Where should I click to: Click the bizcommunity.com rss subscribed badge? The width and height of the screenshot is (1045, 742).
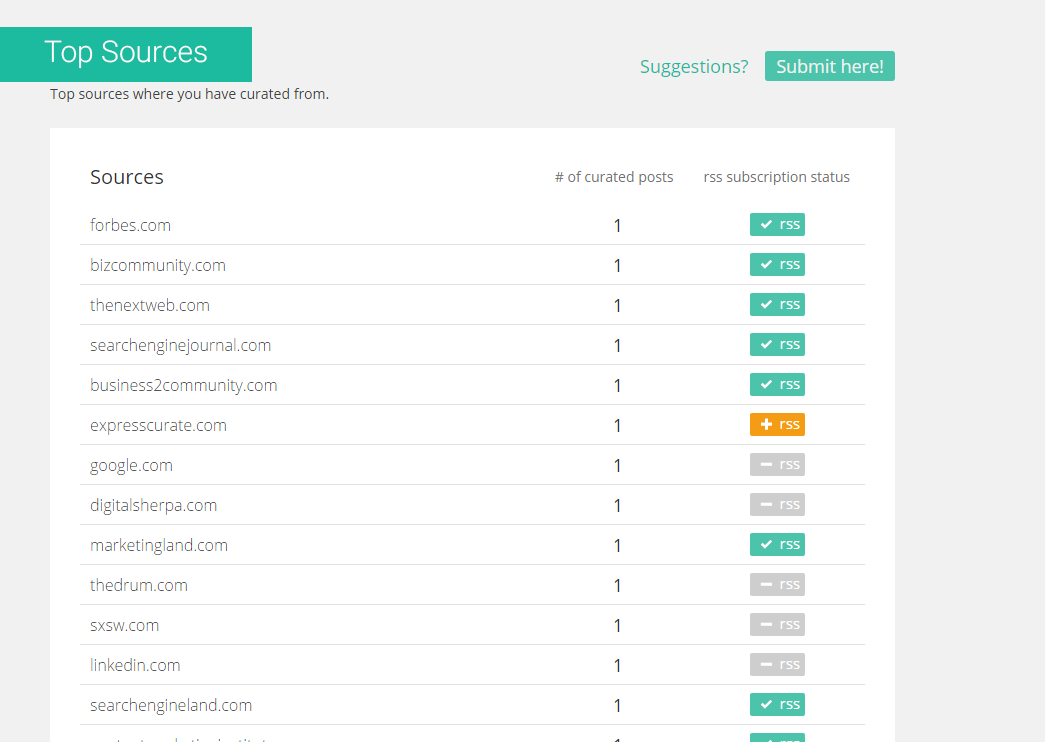tap(777, 265)
